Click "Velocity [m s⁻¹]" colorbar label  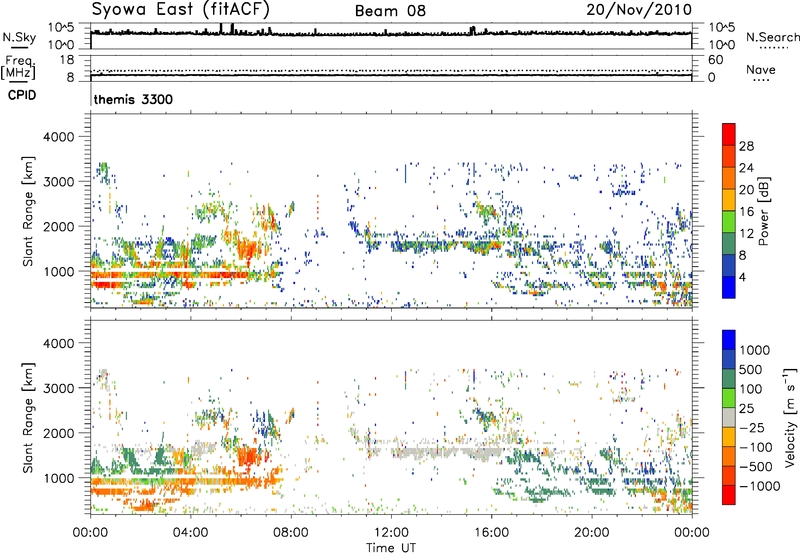click(790, 417)
